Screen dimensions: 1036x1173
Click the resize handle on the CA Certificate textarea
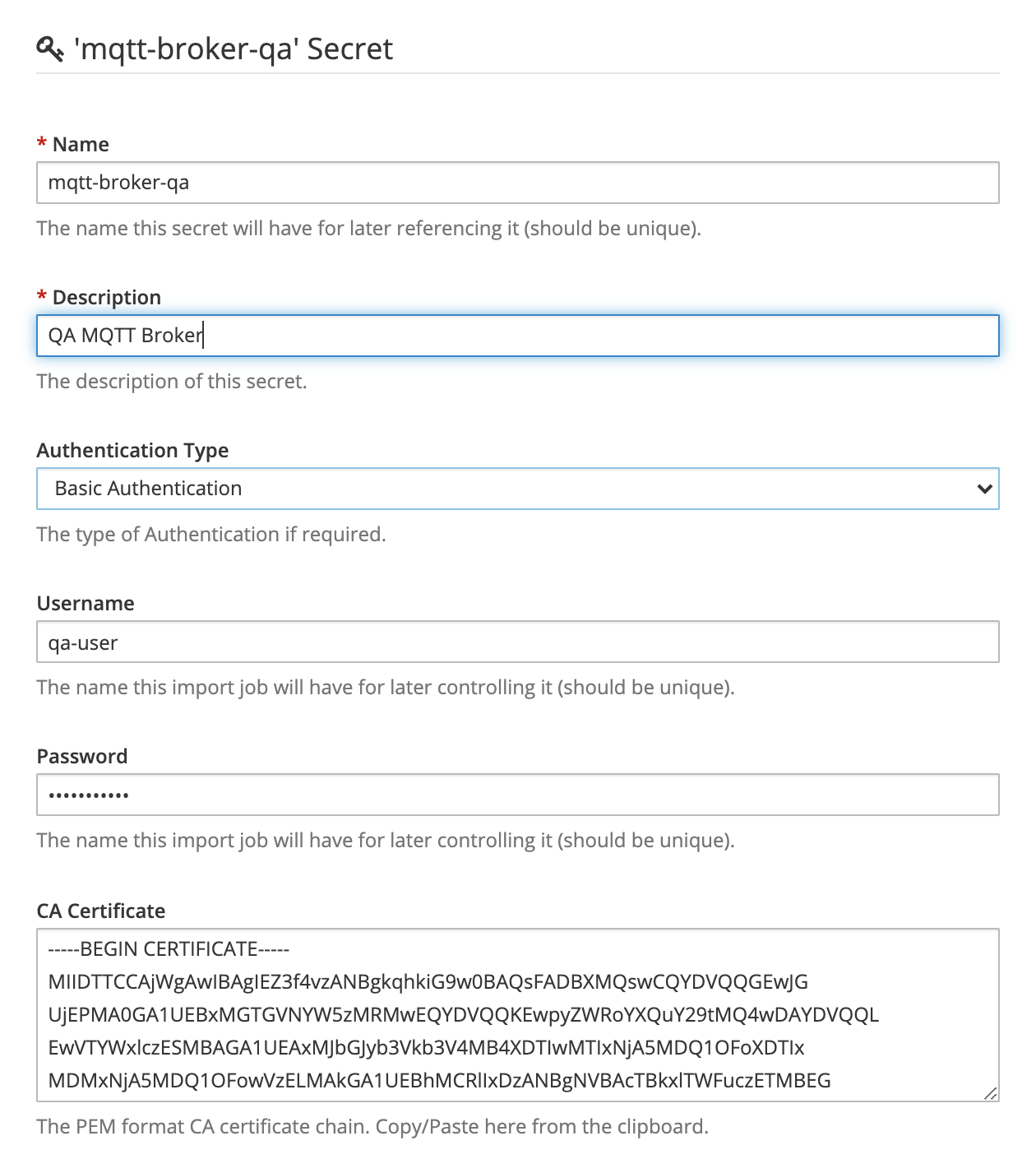pyautogui.click(x=991, y=1094)
